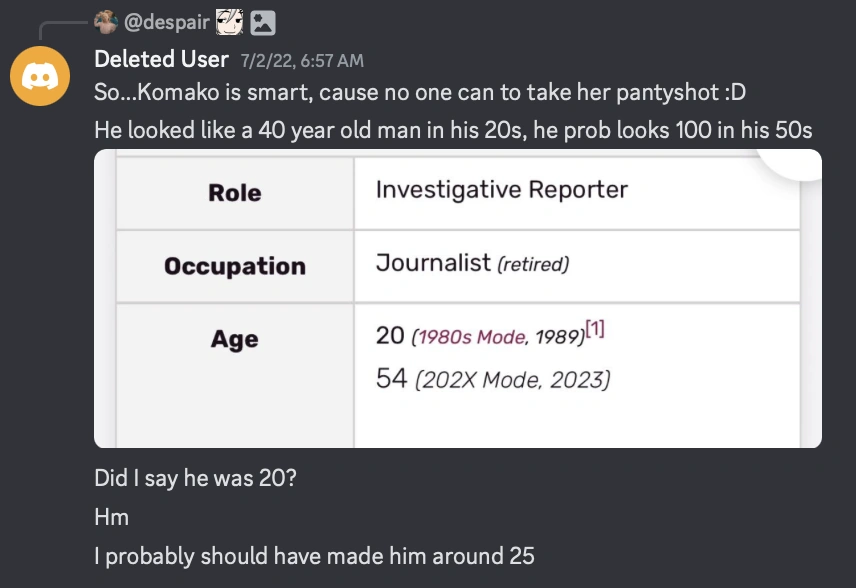856x588 pixels.
Task: Click the 7/2/22, 6:57 AM timestamp
Action: tap(301, 61)
